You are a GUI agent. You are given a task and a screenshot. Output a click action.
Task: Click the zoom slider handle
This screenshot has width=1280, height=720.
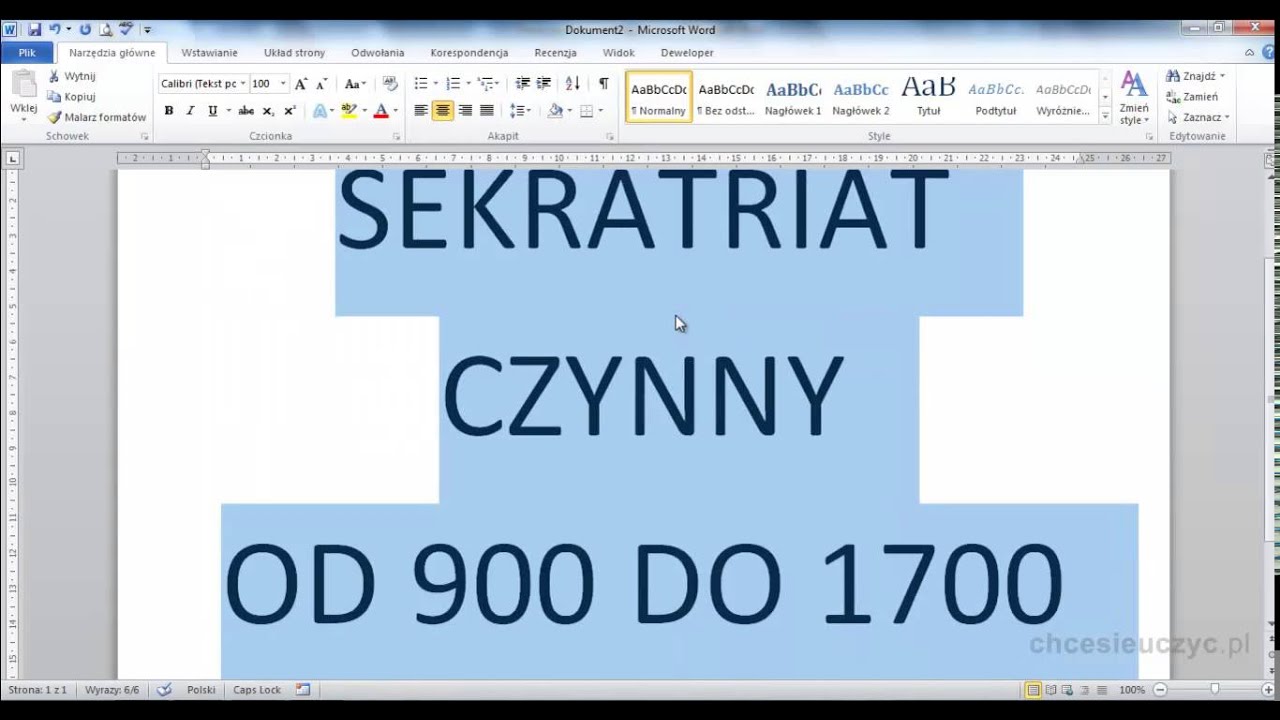pyautogui.click(x=1214, y=690)
